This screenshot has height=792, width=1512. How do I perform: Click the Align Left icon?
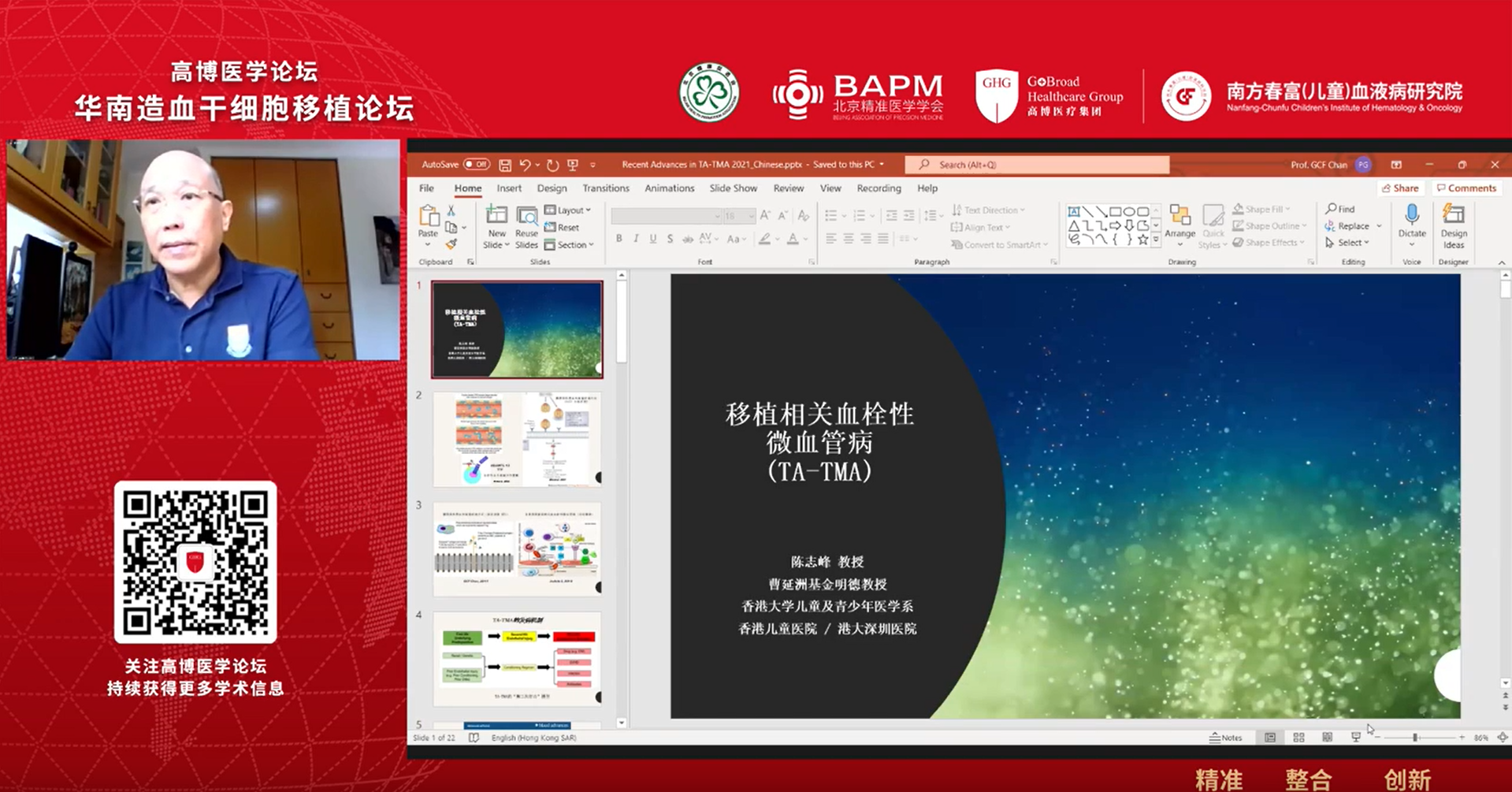831,239
